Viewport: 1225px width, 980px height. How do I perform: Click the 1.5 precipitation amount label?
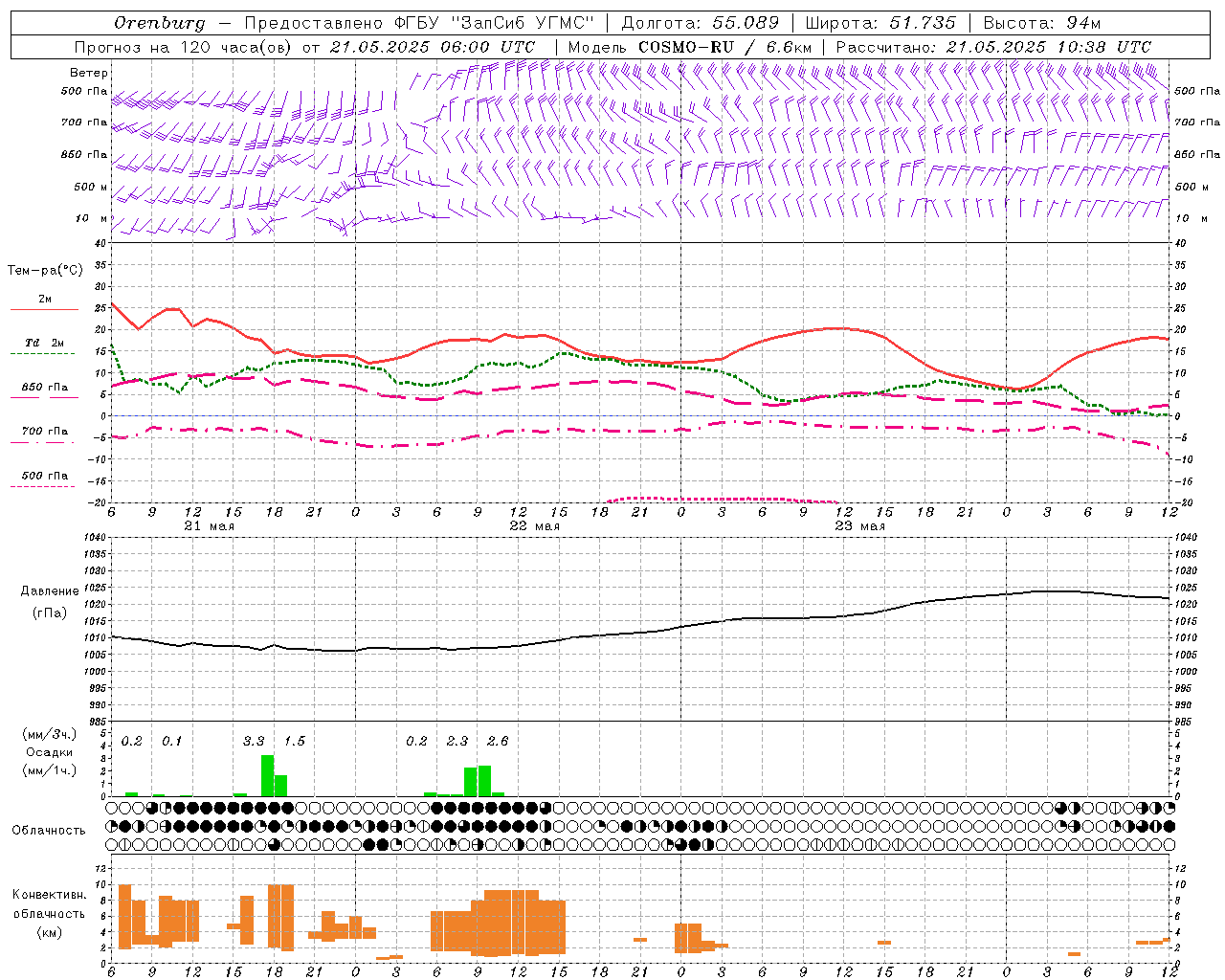pyautogui.click(x=295, y=742)
